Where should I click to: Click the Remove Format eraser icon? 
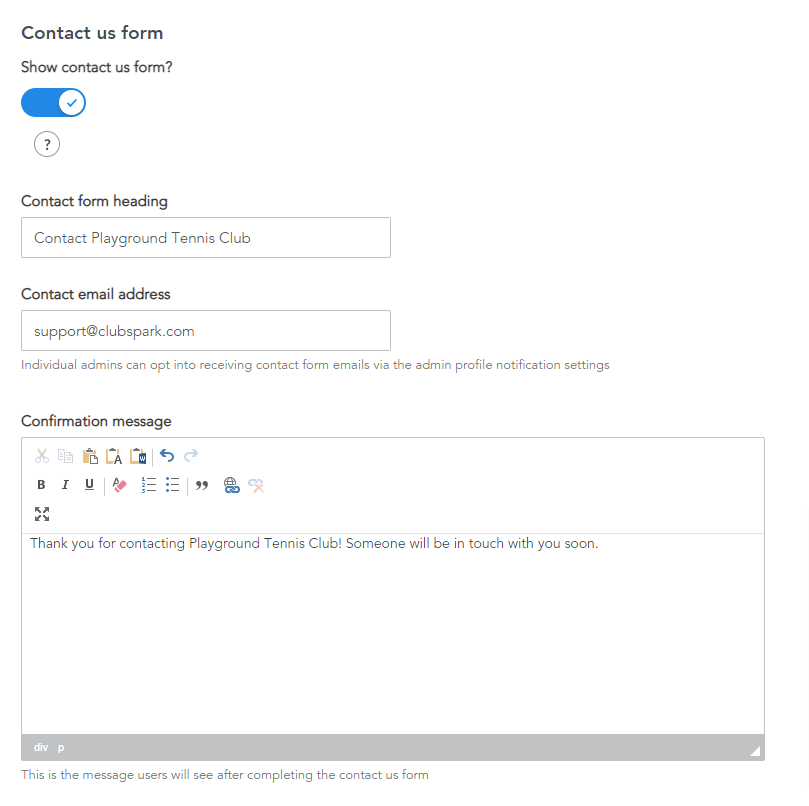[119, 485]
